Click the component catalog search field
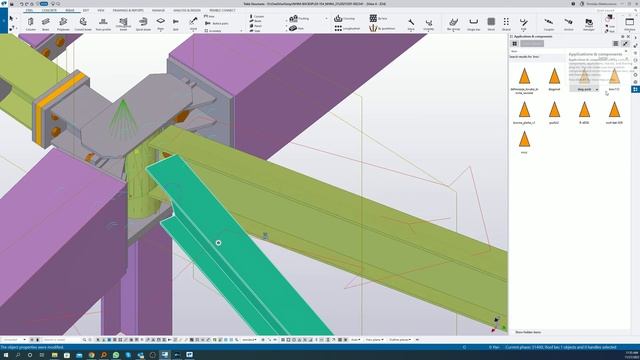Image resolution: width=640 pixels, height=360 pixels. click(x=567, y=51)
